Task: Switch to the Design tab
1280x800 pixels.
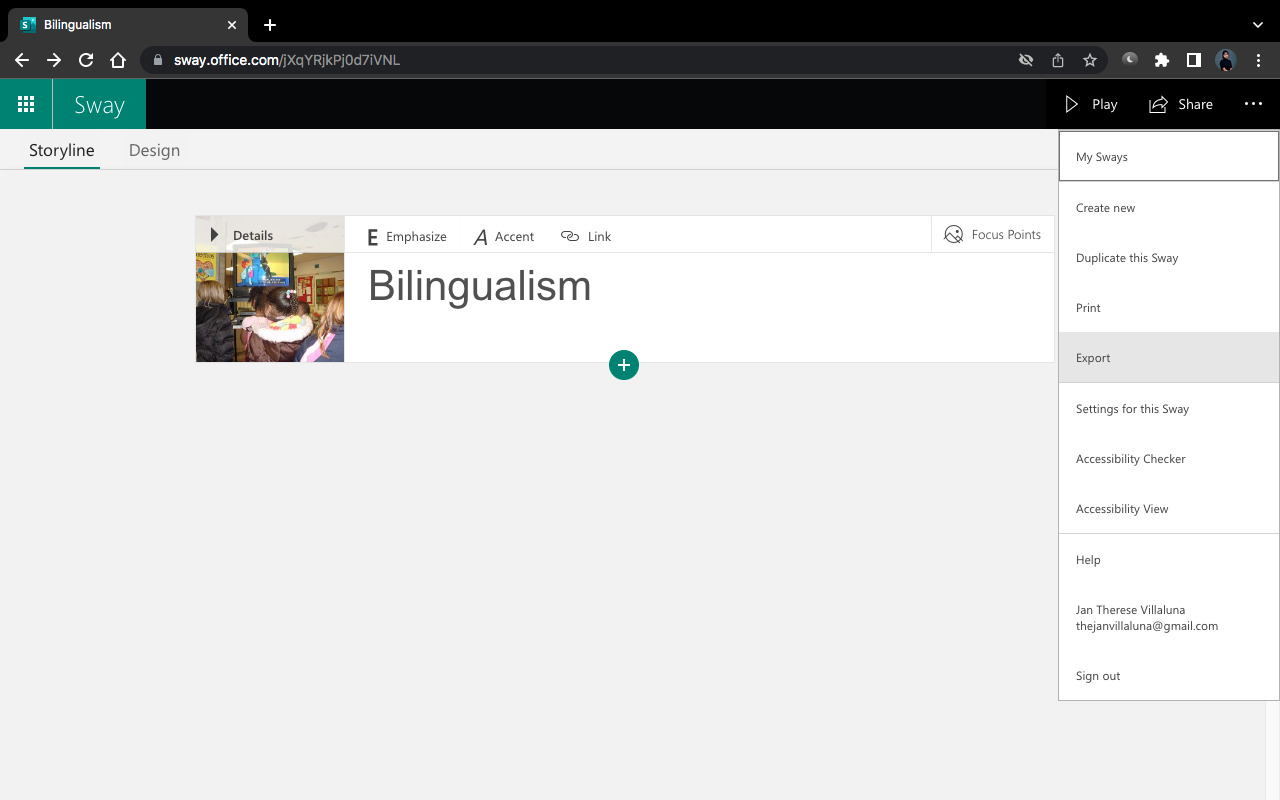Action: (154, 150)
